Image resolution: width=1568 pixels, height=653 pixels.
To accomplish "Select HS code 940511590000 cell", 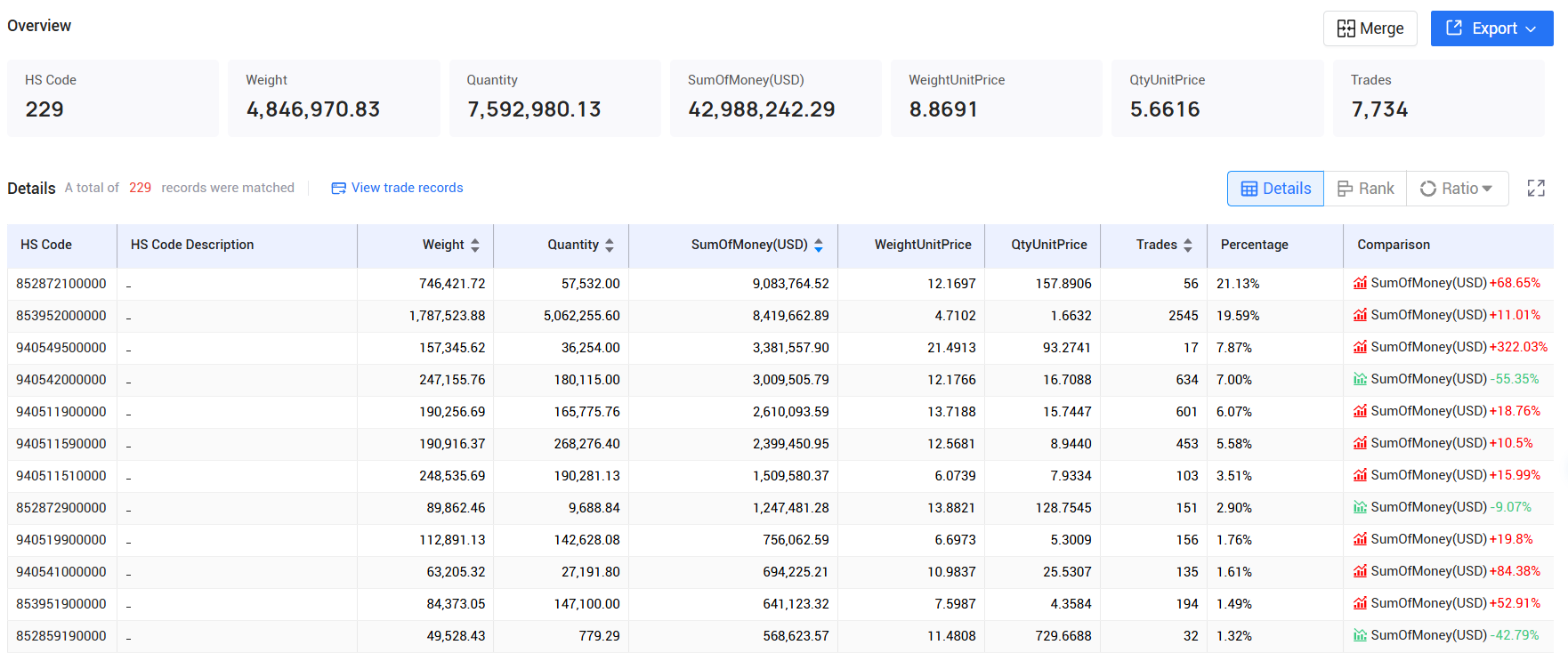I will (x=61, y=444).
